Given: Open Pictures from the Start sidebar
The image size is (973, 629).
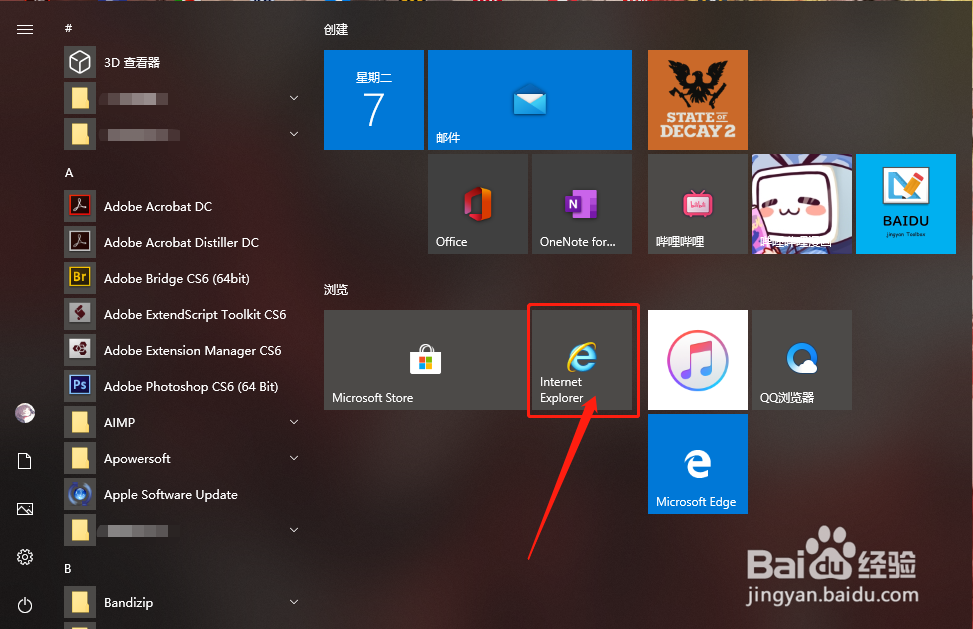Looking at the screenshot, I should (x=25, y=509).
